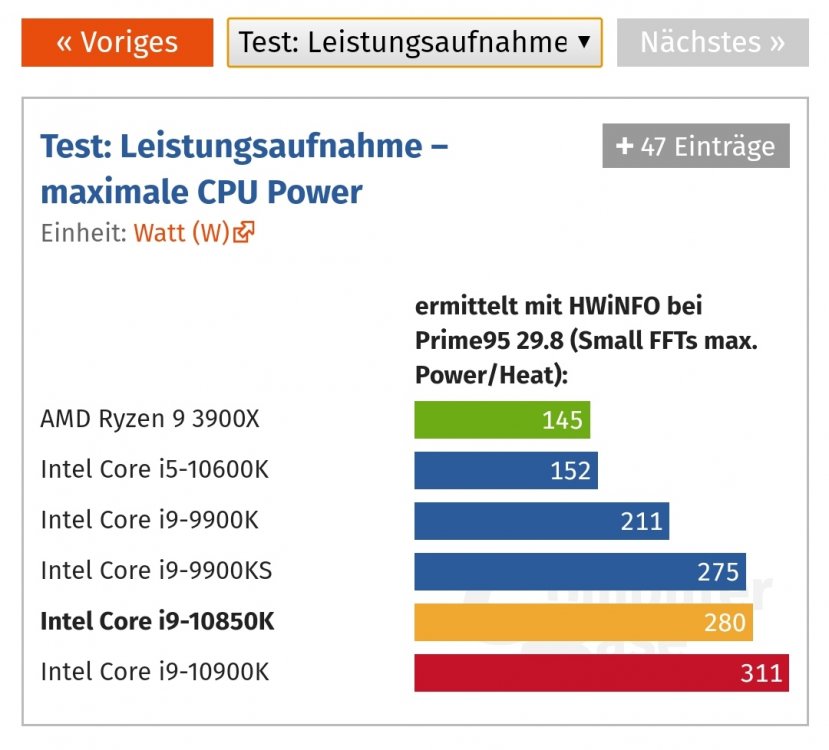Click the bold Intel Core i9-10850K label
The height and width of the screenshot is (750, 829).
158,621
